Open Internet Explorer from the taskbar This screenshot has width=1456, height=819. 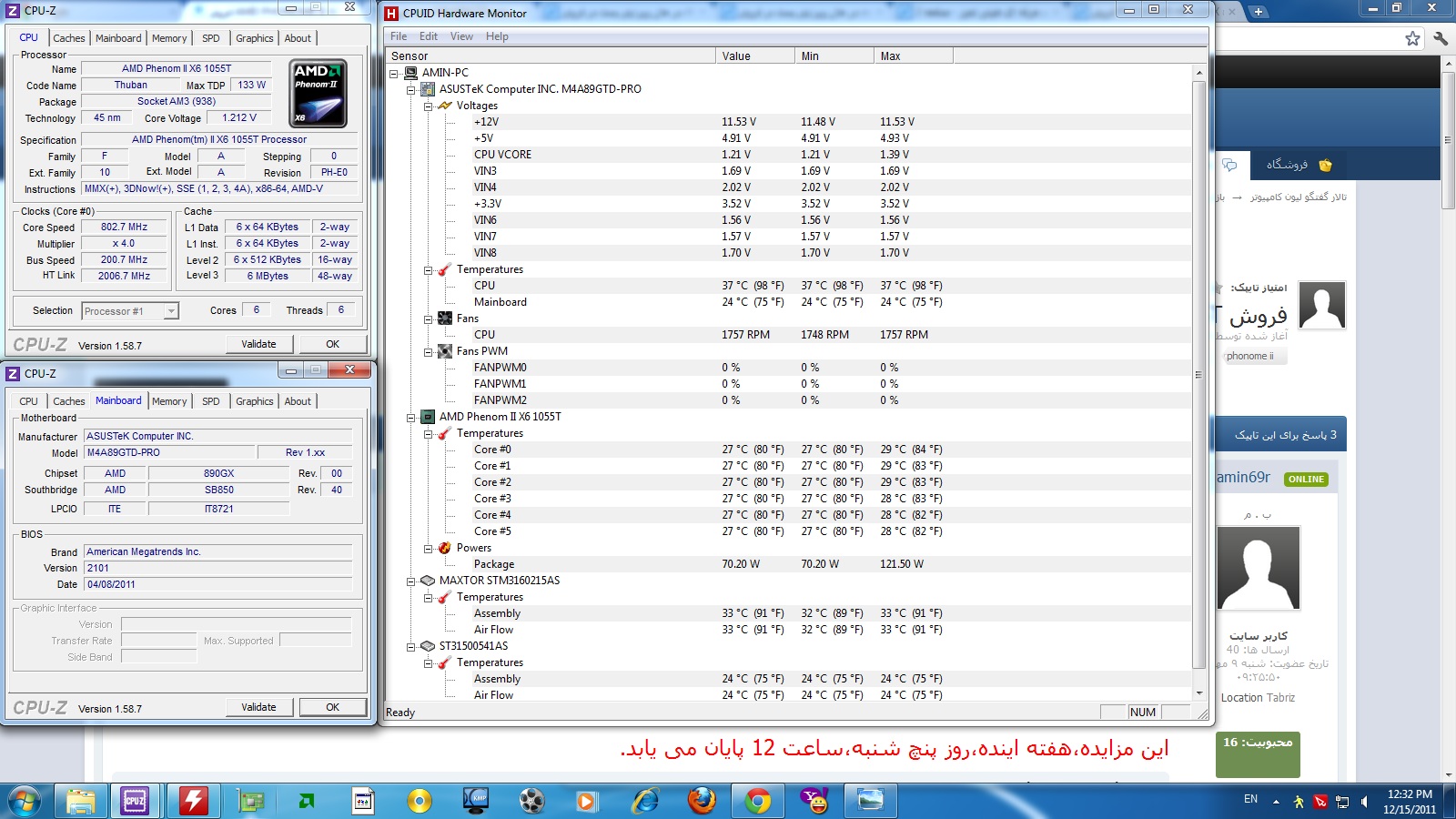tap(645, 801)
